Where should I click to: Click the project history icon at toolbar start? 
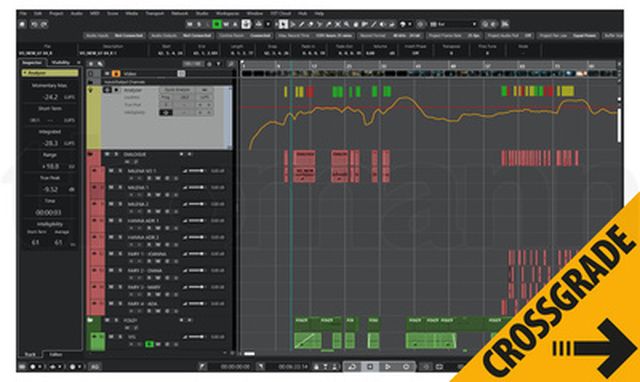click(x=22, y=24)
